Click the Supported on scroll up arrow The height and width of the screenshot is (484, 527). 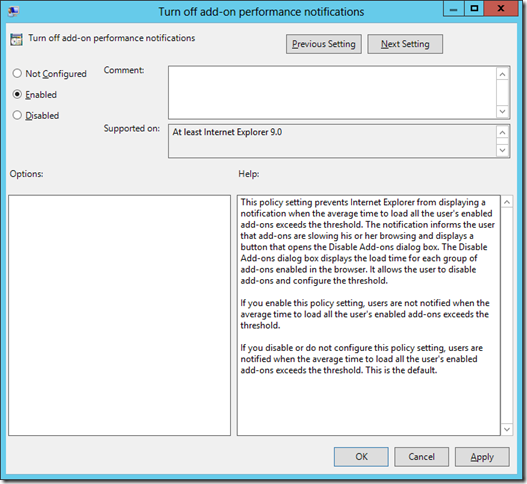[502, 133]
